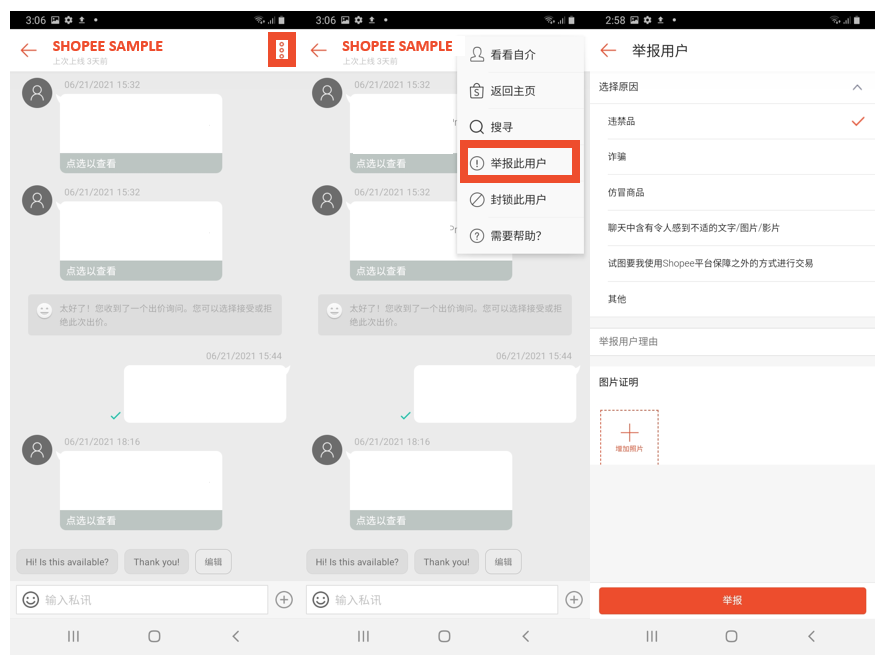Select 违禁品 report reason
886x667 pixels.
[x=732, y=121]
